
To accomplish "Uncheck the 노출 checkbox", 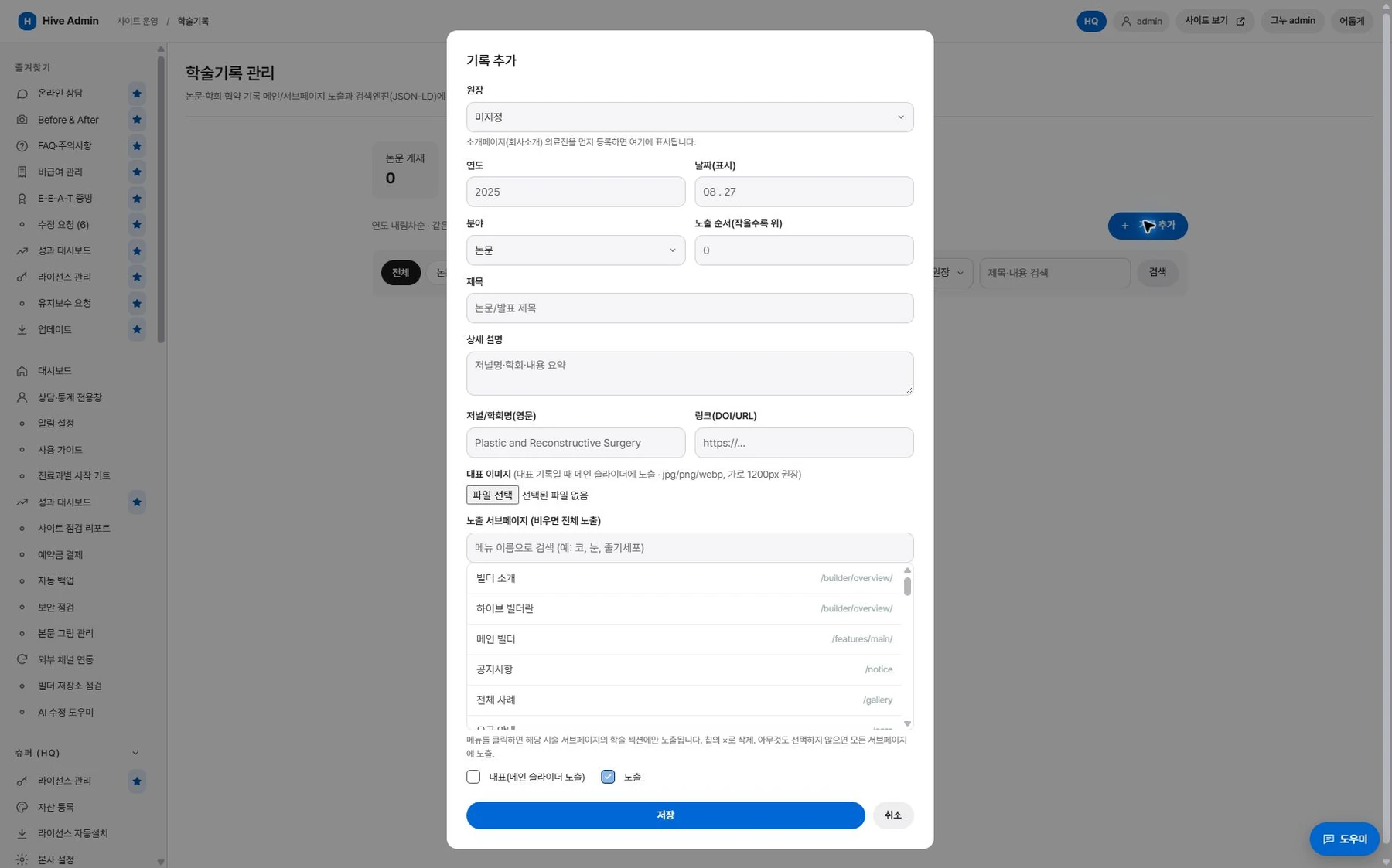I will [x=608, y=777].
